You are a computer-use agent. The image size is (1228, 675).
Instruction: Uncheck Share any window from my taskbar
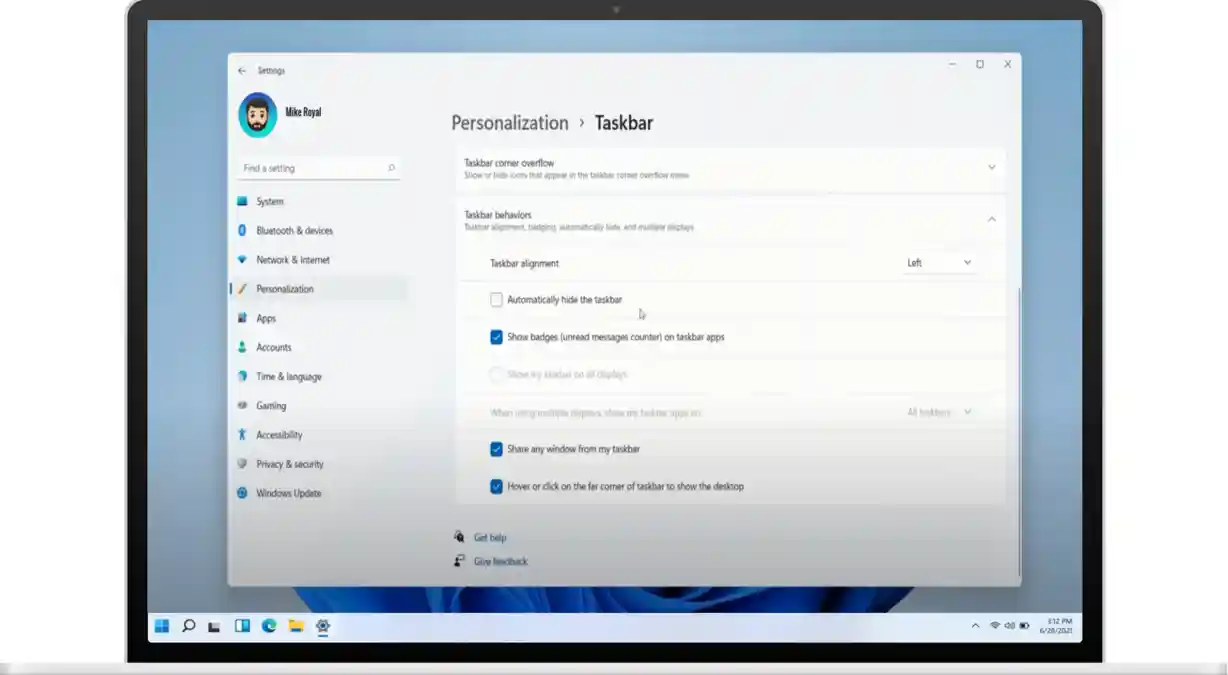496,449
